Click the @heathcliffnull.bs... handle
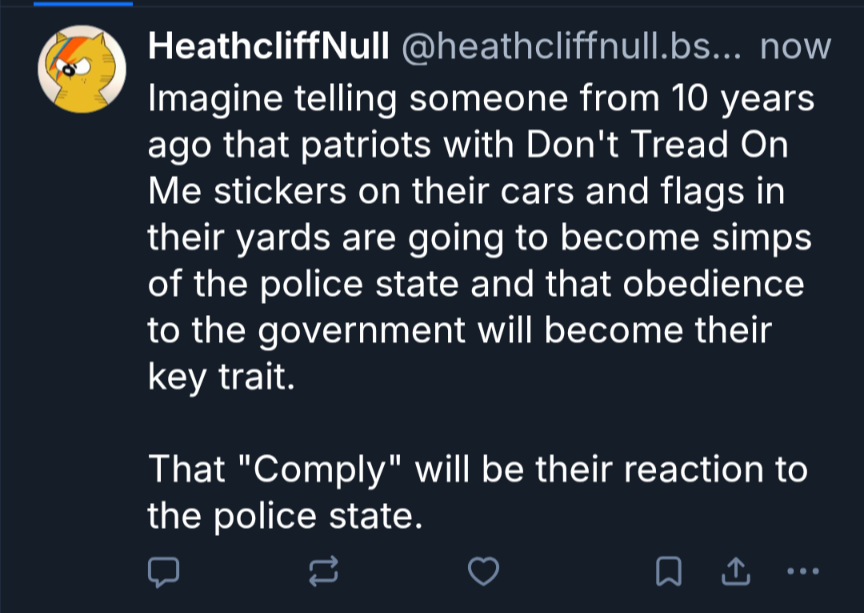The width and height of the screenshot is (864, 613). pyautogui.click(x=570, y=46)
